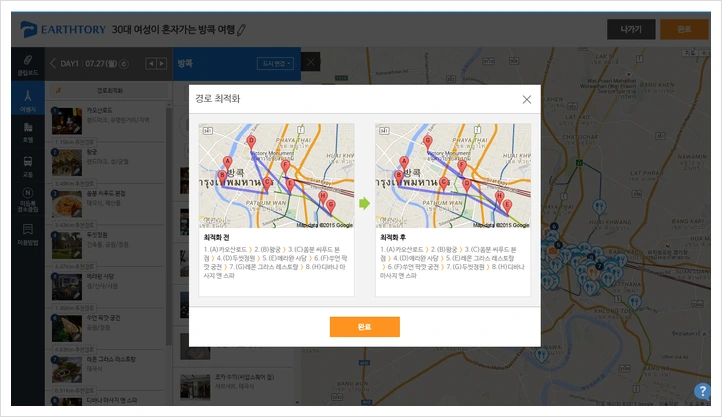Viewport: 722px width, 417px height.
Task: Close the 방콕 panel with X icon
Action: 311,62
